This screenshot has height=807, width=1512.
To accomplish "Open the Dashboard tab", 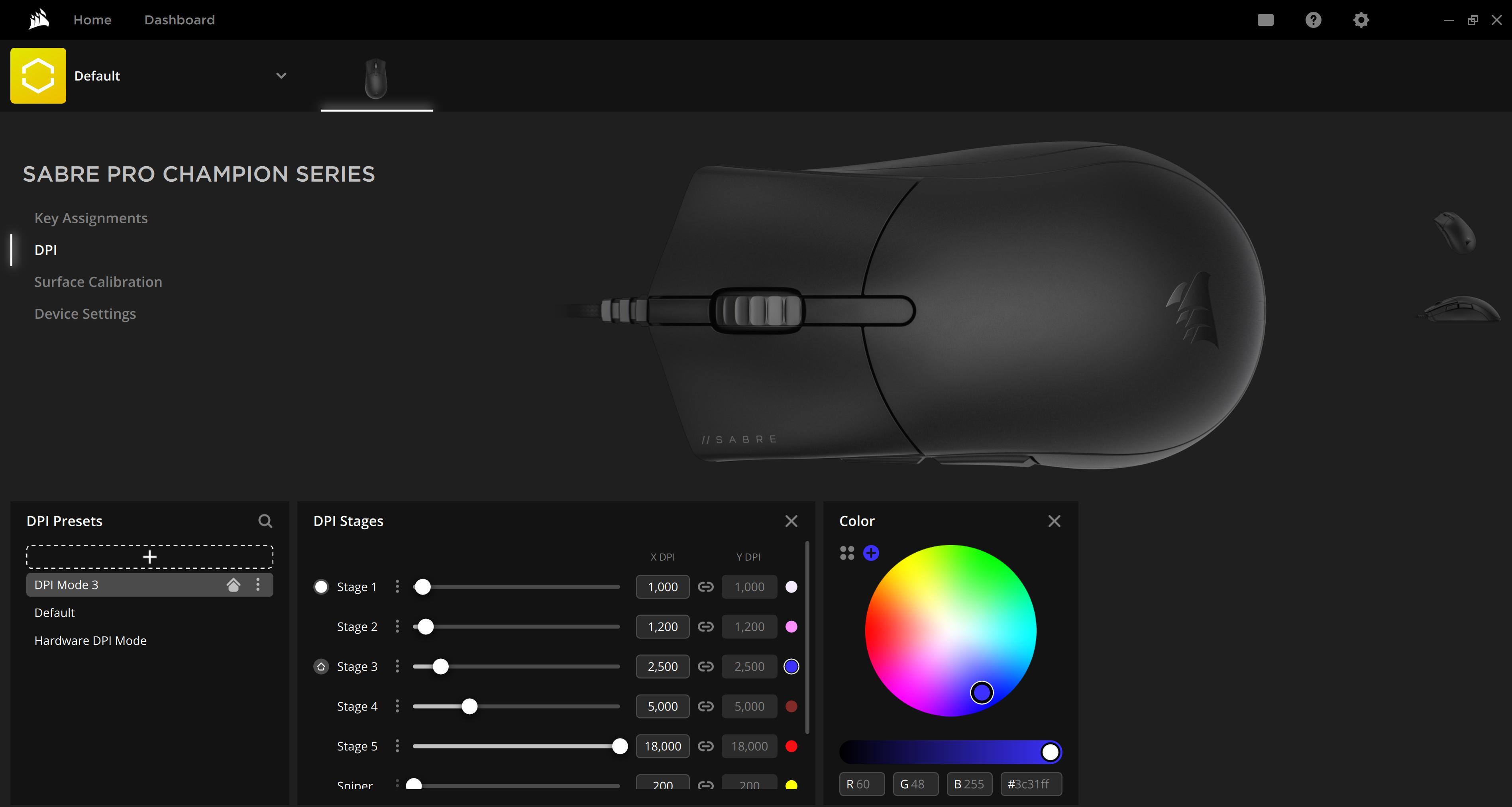I will [x=179, y=20].
